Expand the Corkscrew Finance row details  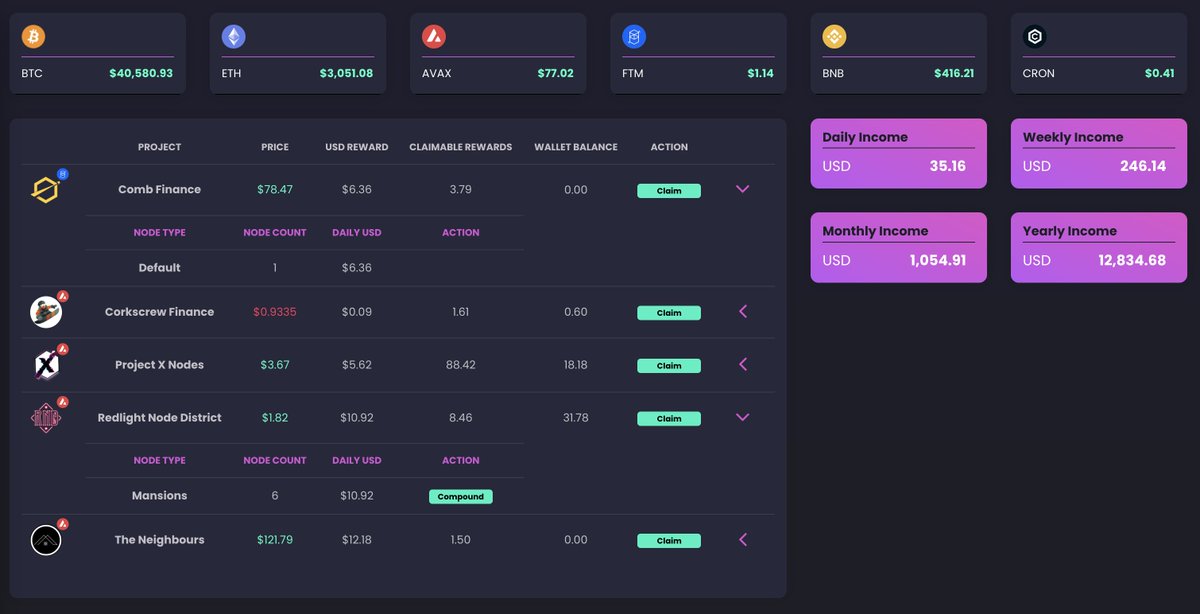pos(742,312)
